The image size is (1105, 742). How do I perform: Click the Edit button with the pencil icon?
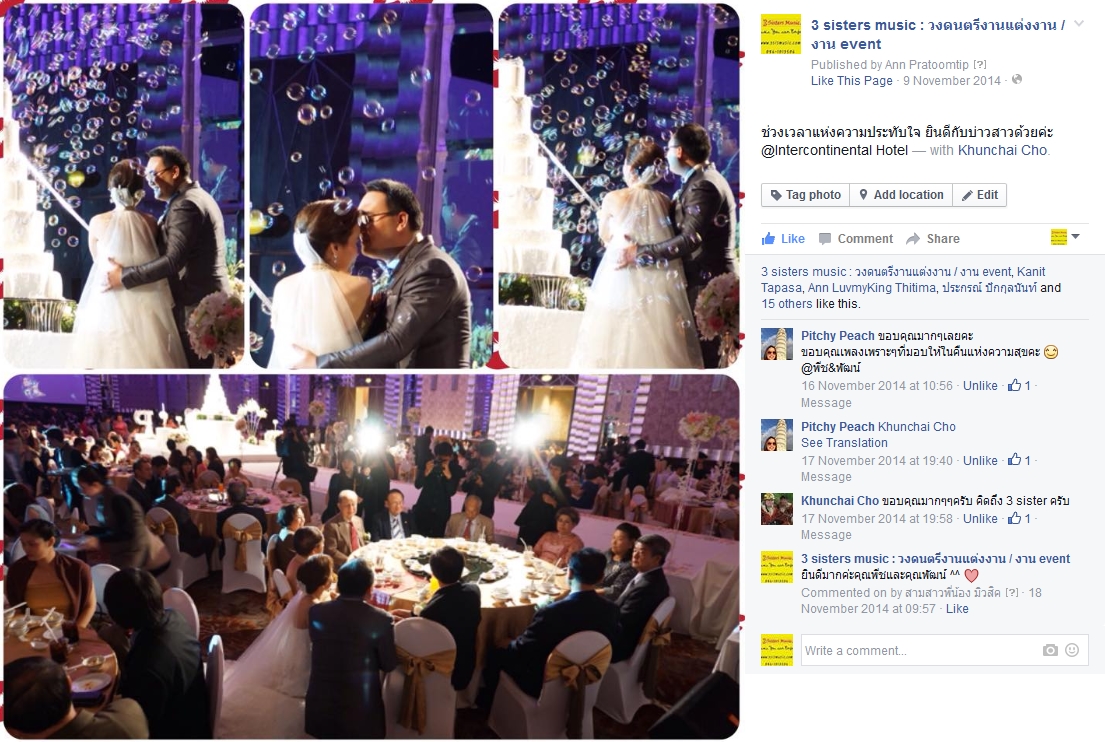click(979, 195)
